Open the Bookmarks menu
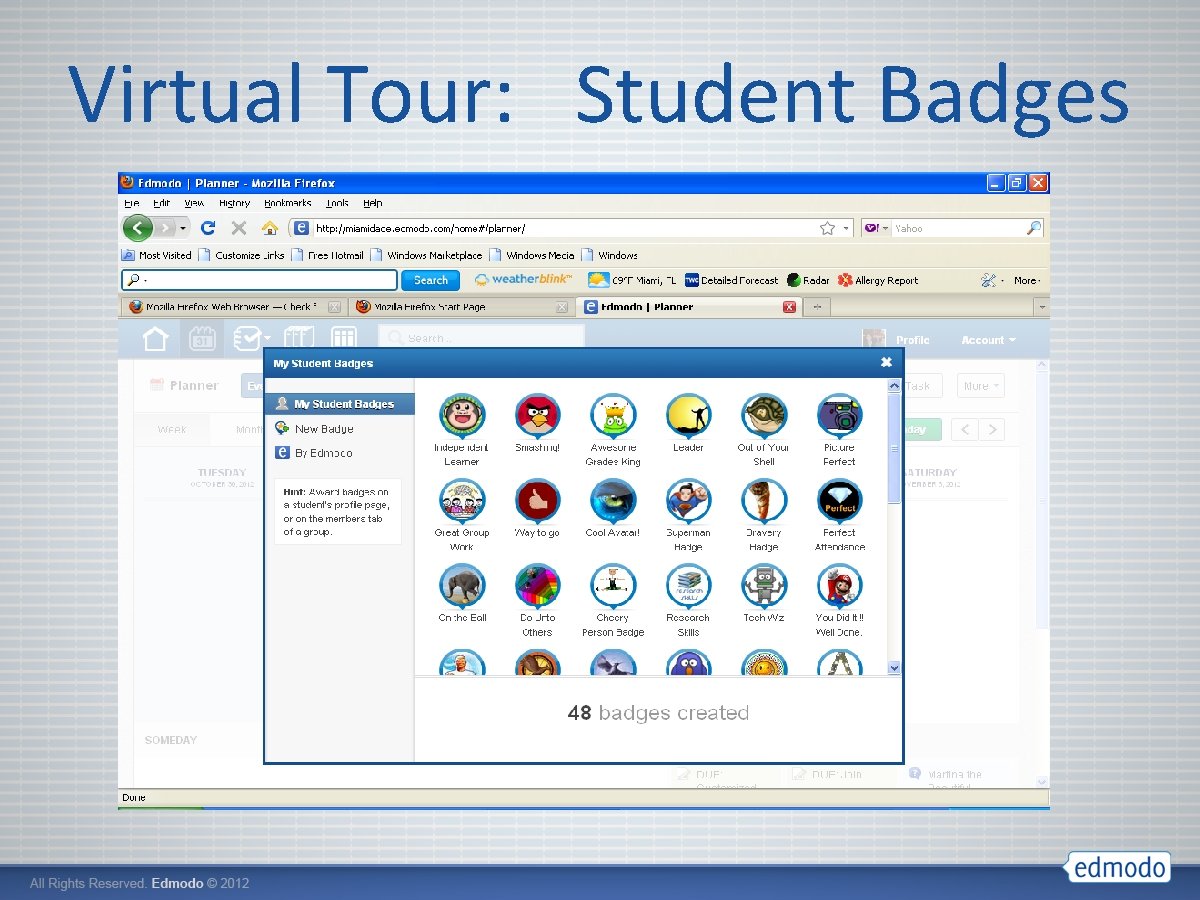 (x=288, y=203)
